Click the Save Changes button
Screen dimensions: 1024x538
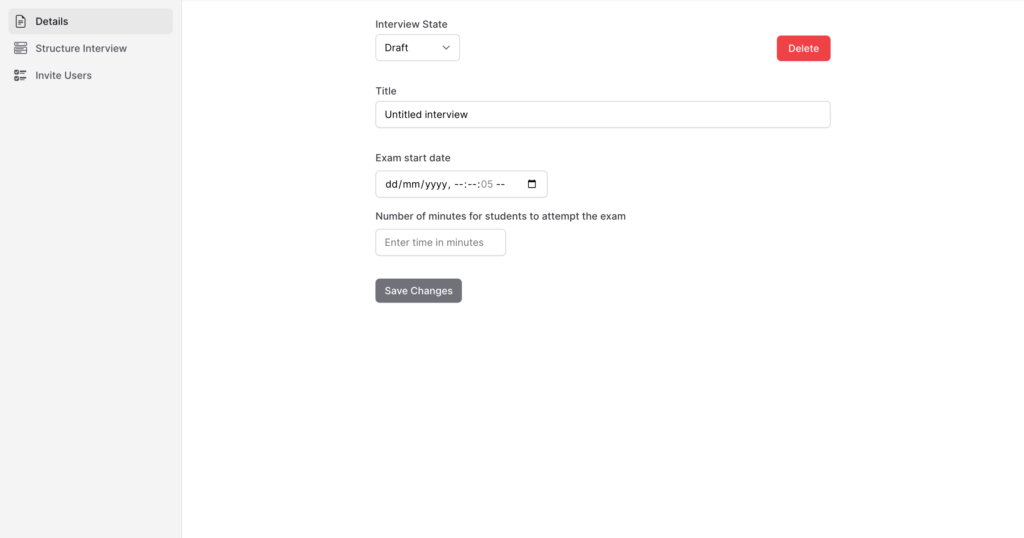point(418,291)
